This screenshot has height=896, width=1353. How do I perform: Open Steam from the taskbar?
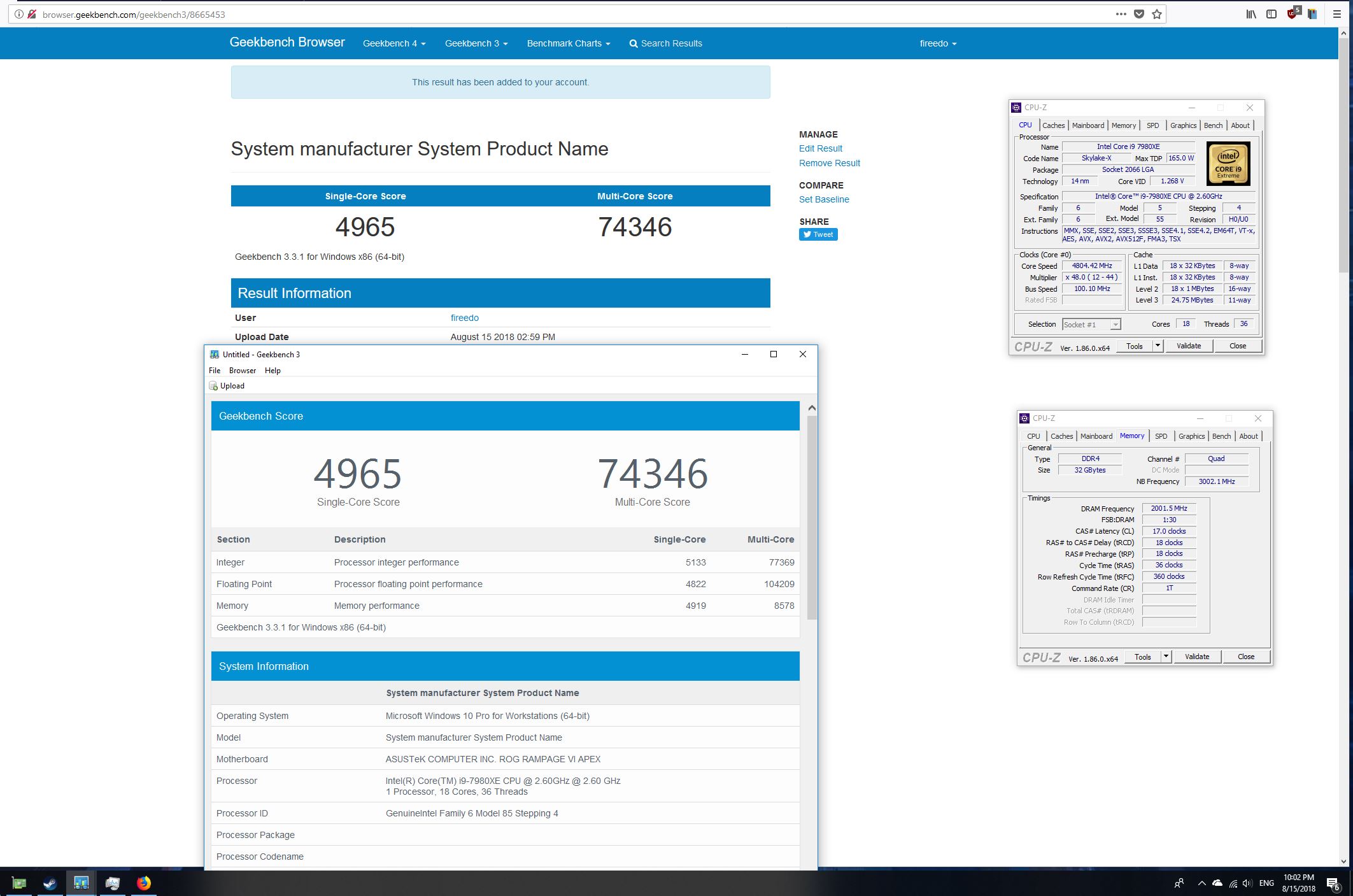(50, 883)
